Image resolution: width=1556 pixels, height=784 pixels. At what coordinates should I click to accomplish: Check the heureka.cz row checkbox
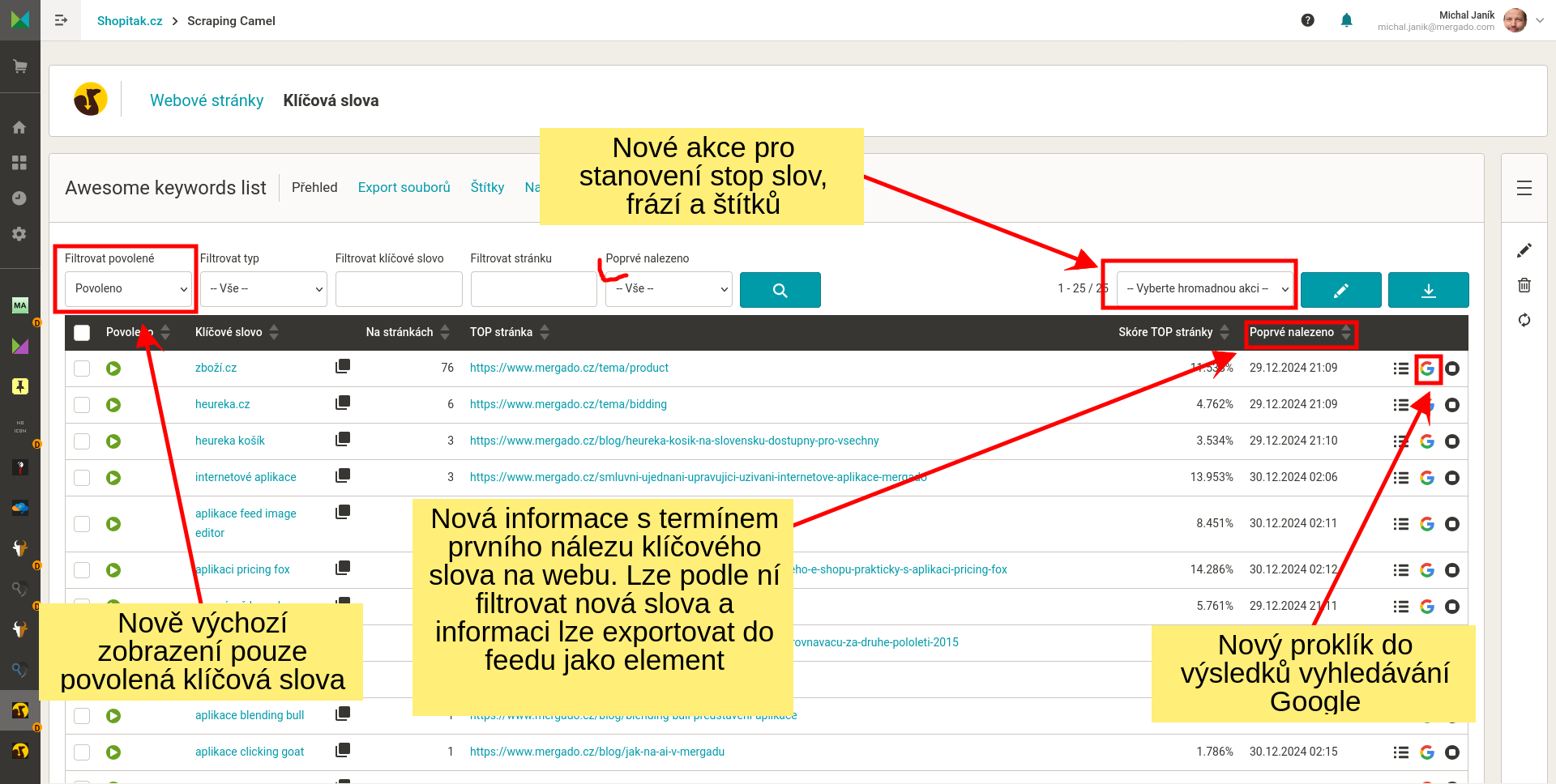click(82, 405)
